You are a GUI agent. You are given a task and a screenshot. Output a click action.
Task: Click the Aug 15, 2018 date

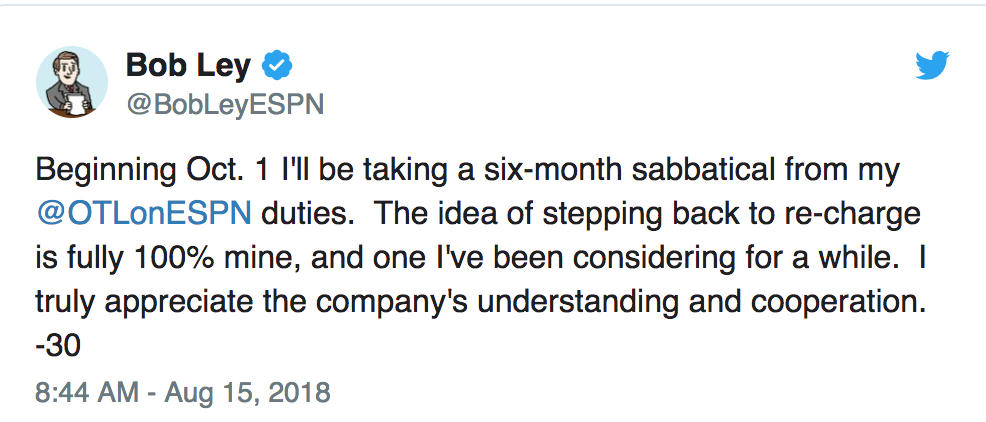(x=247, y=392)
